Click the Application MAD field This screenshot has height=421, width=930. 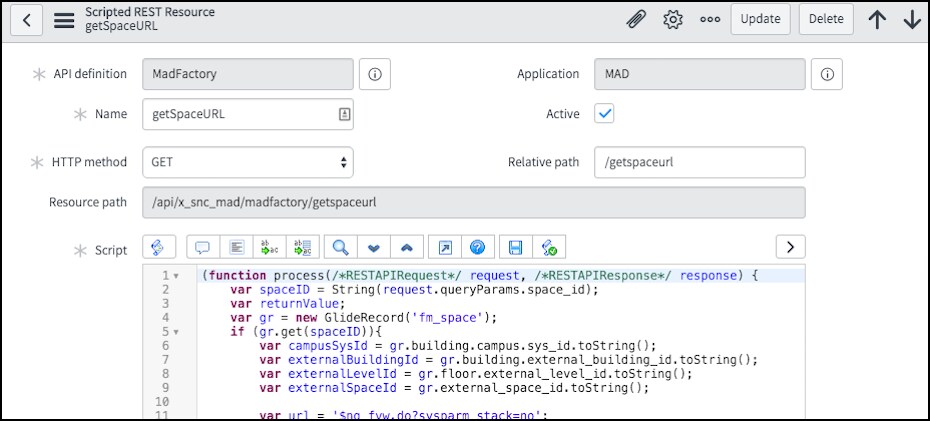point(700,74)
